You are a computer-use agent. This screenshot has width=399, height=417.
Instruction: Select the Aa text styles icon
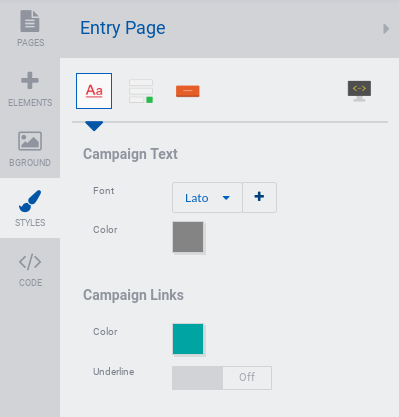[94, 91]
